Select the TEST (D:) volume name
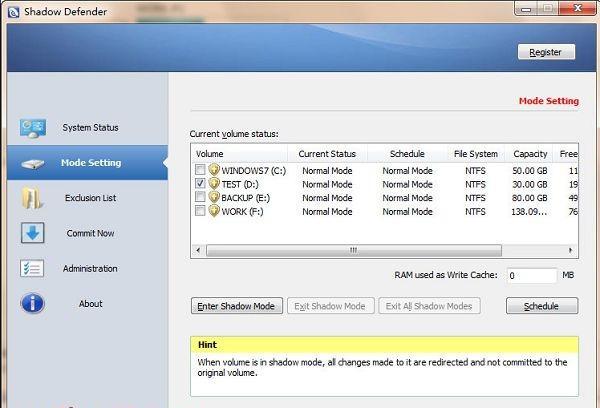This screenshot has width=600, height=408. tap(240, 184)
